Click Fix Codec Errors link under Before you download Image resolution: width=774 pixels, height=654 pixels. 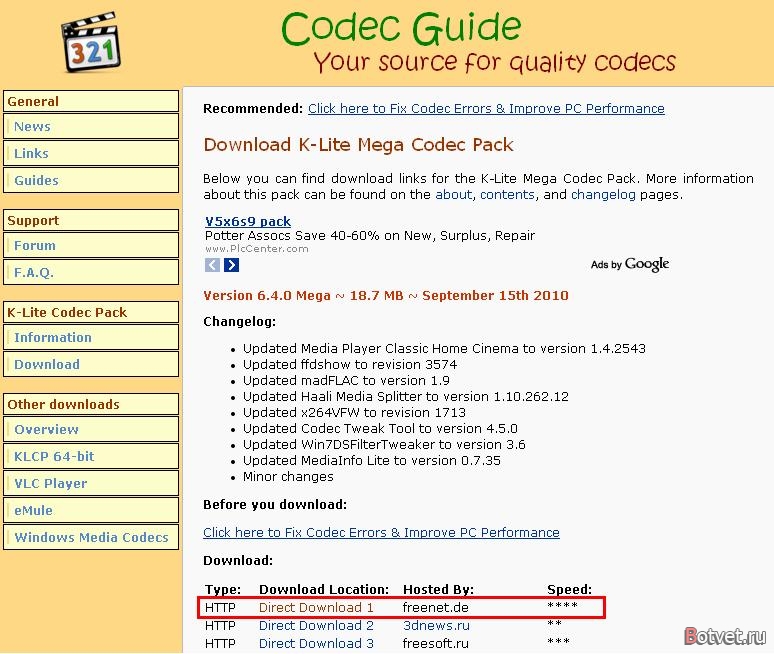(x=381, y=533)
